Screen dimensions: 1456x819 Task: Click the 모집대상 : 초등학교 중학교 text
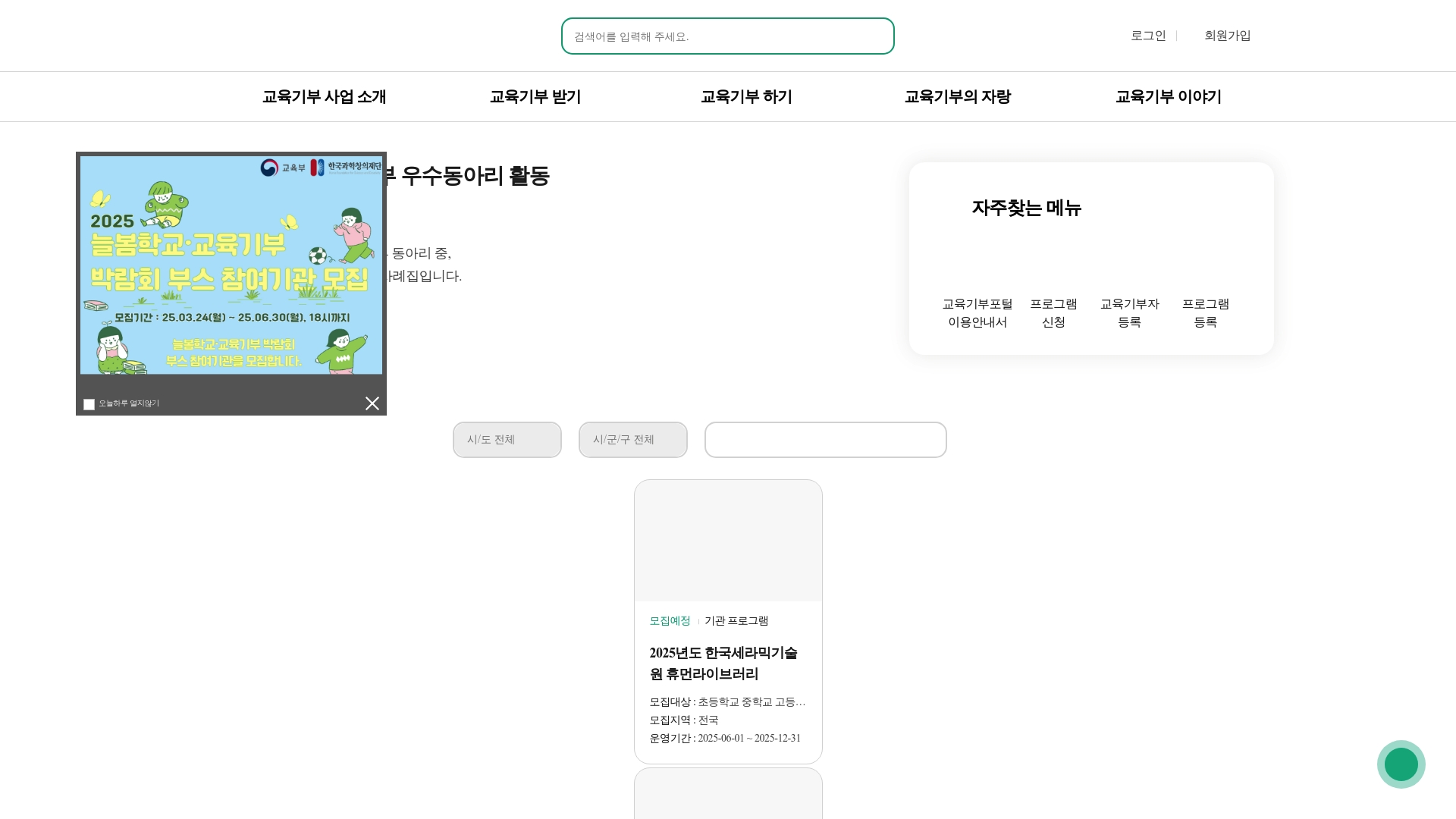click(x=727, y=702)
